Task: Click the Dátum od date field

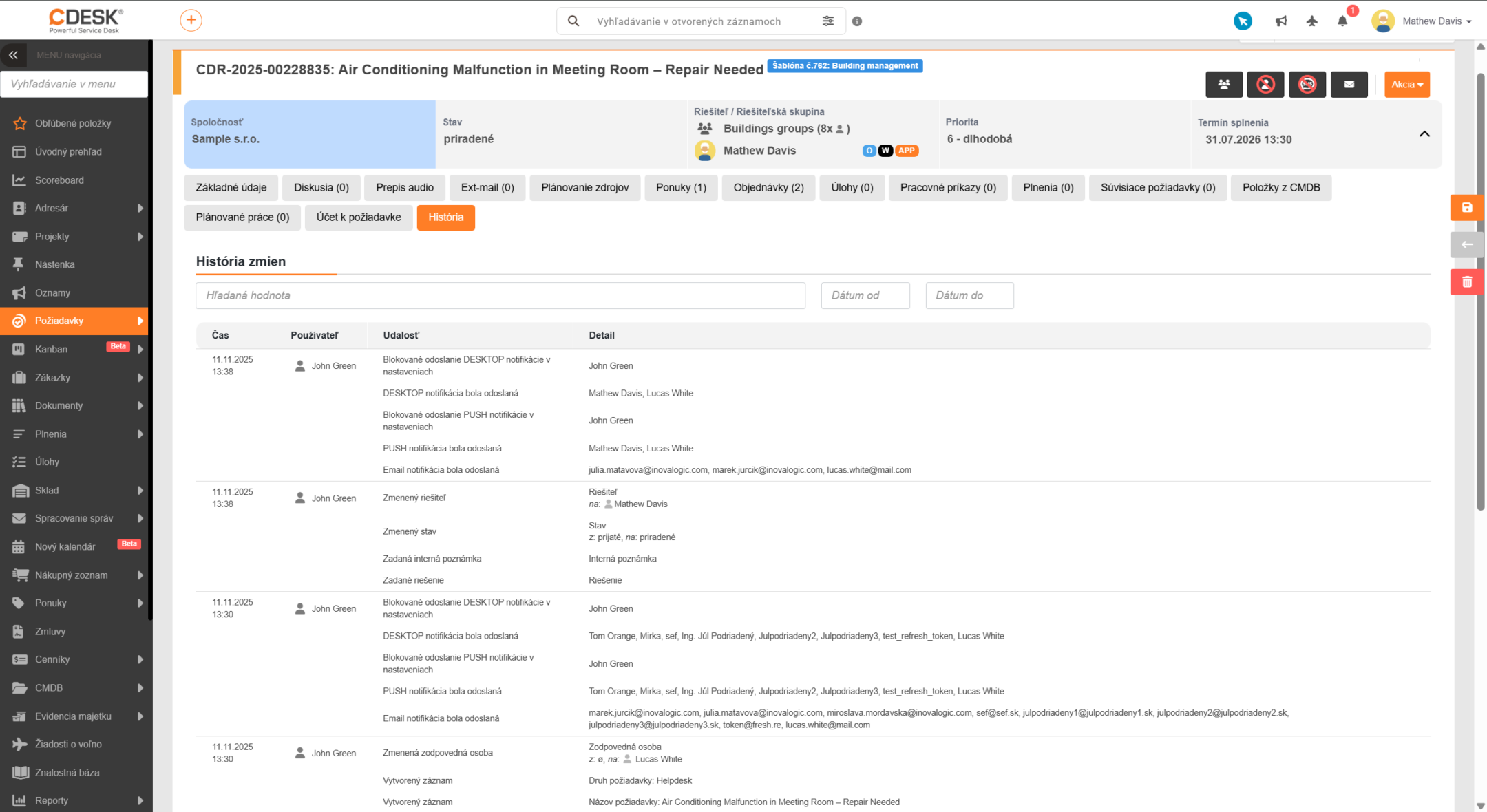Action: [865, 295]
